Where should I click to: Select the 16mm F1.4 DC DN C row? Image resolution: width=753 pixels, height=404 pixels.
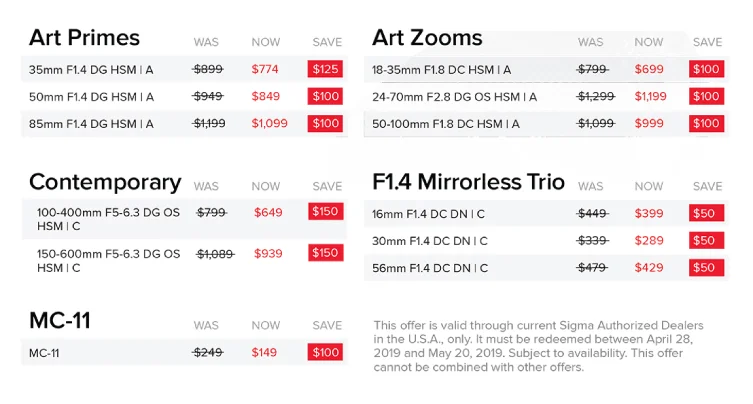[547, 214]
